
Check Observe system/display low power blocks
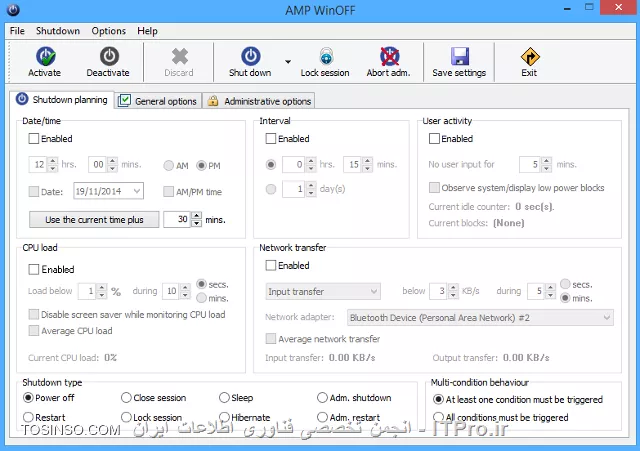pos(434,187)
